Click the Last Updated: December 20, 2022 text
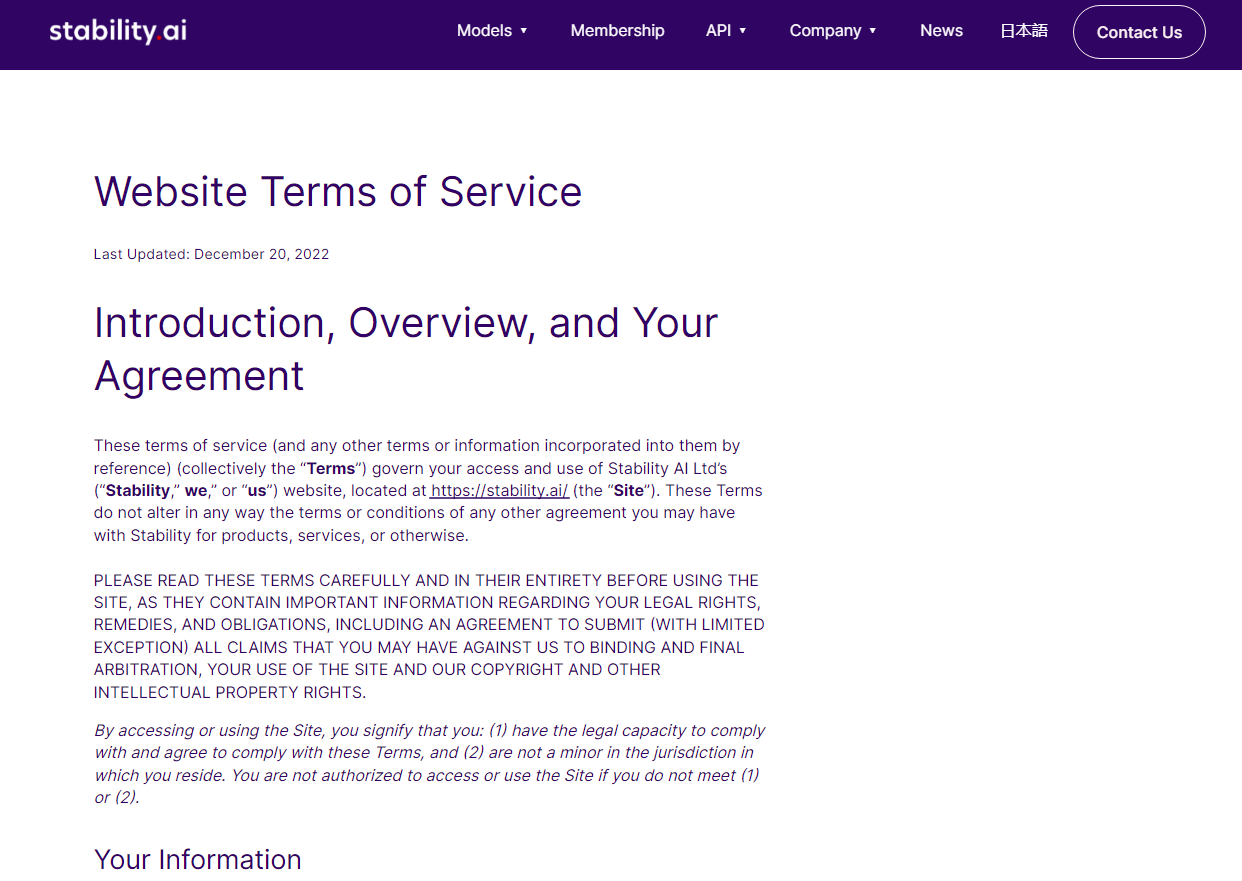 211,254
